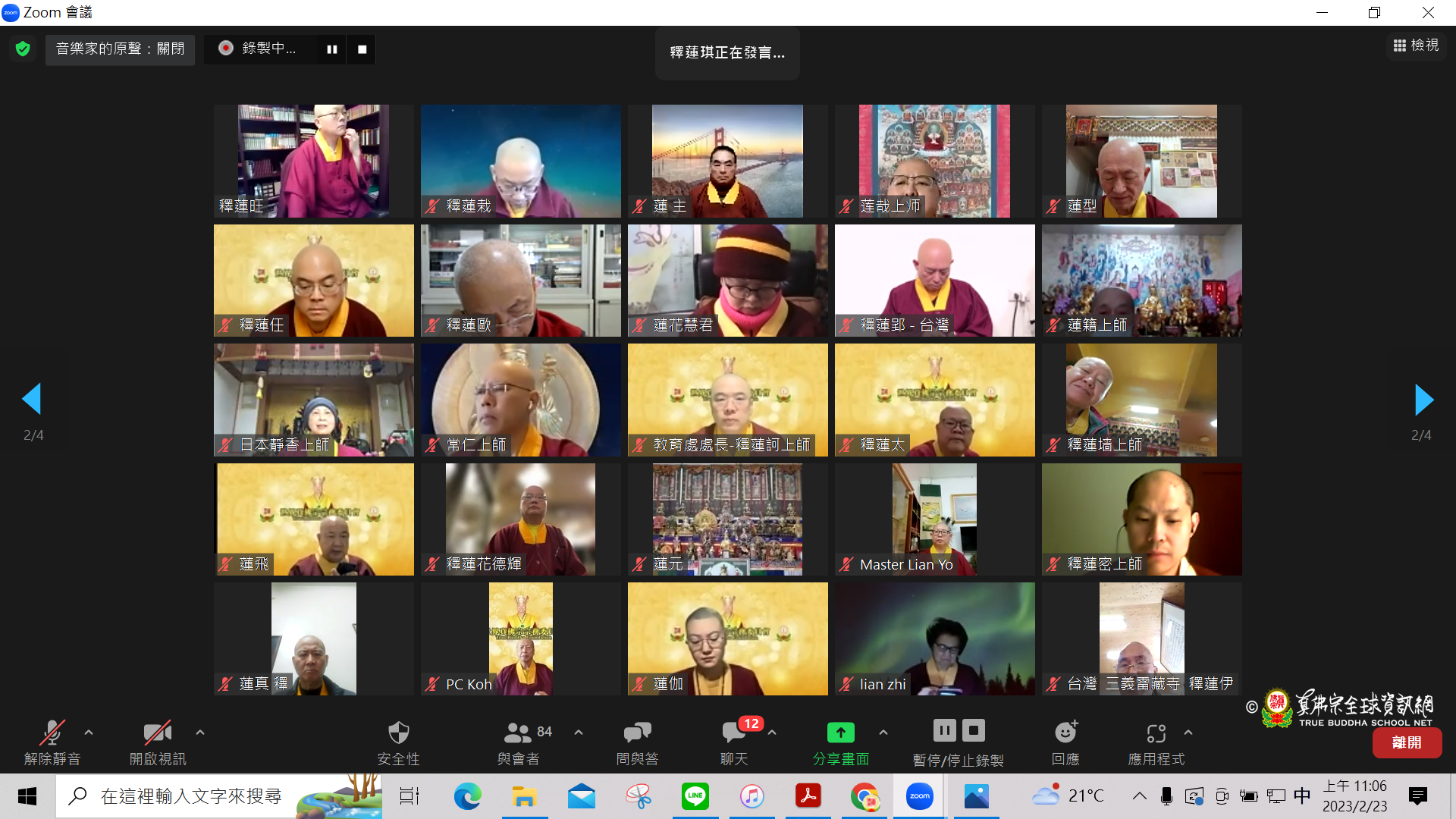
Task: Expand video options arrow beside camera
Action: point(200,733)
